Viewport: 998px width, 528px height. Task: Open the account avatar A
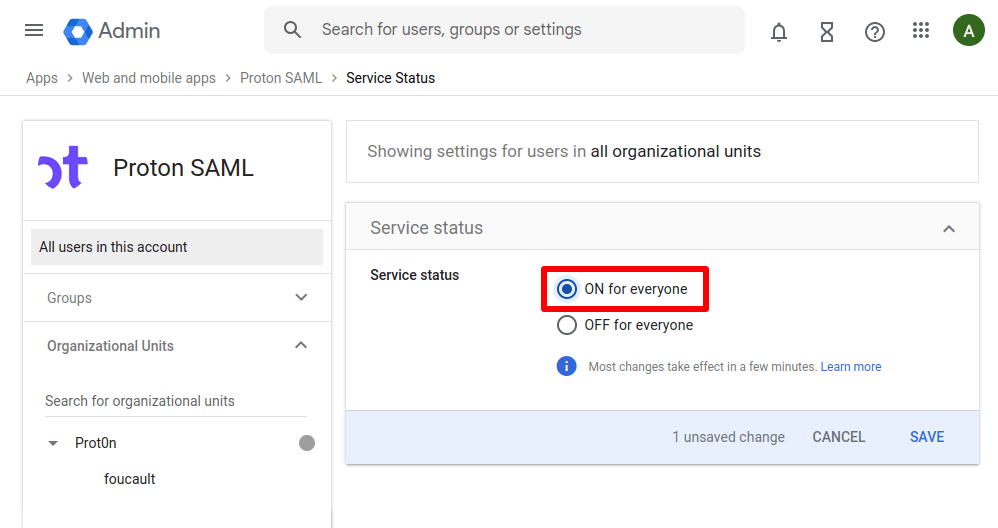point(968,31)
